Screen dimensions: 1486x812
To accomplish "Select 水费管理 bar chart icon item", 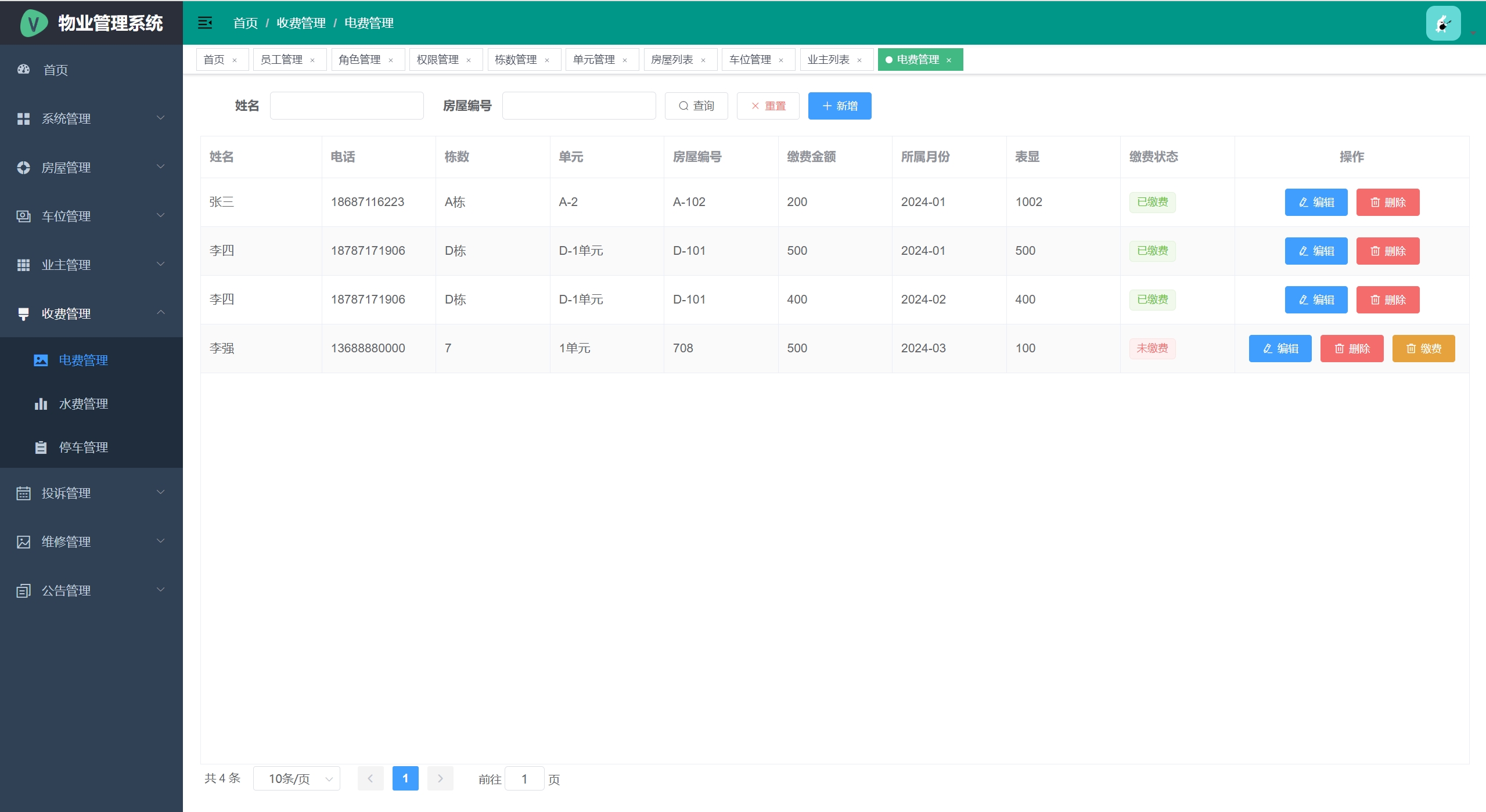I will (41, 404).
